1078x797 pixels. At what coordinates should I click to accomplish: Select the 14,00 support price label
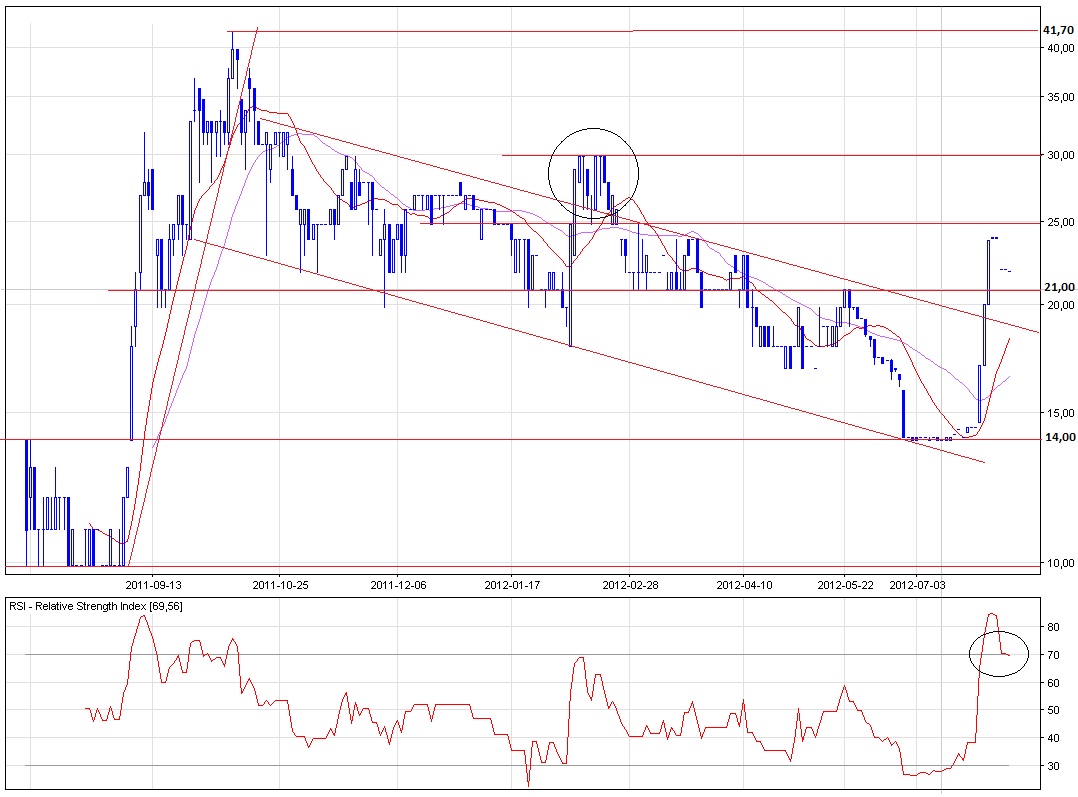1057,437
